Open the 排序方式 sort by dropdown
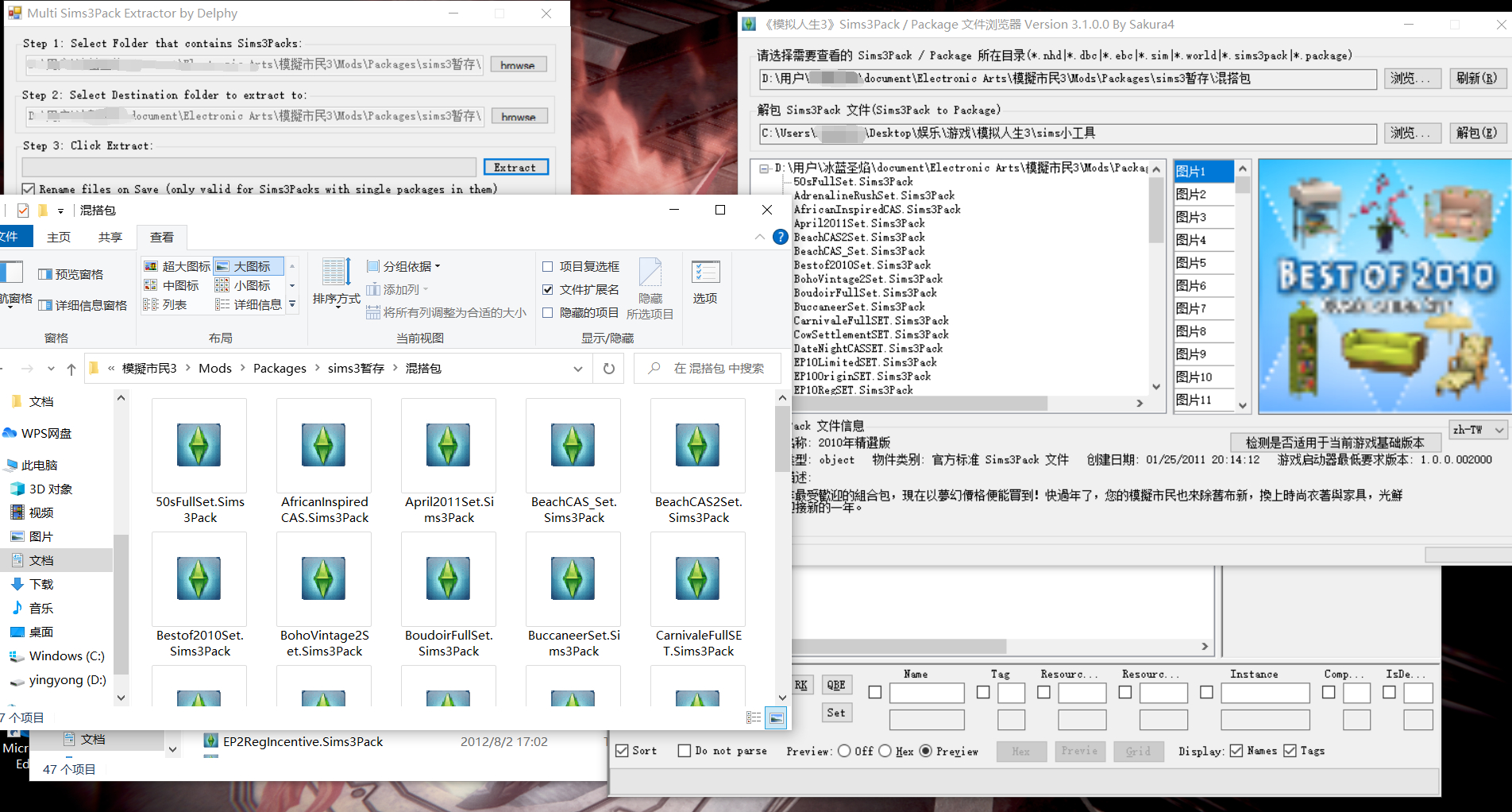1512x812 pixels. 337,283
